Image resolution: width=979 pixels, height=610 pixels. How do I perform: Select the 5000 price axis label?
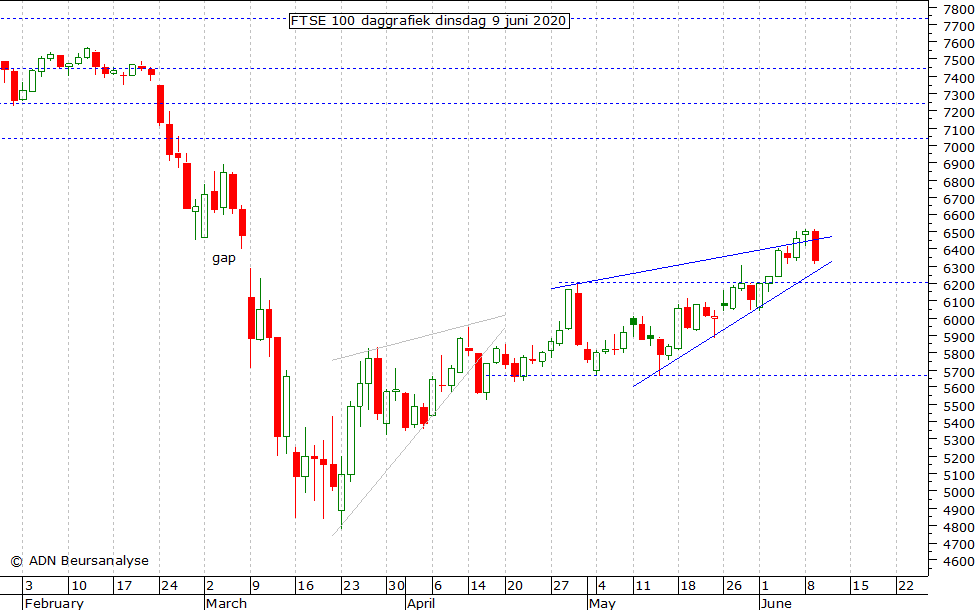point(958,492)
